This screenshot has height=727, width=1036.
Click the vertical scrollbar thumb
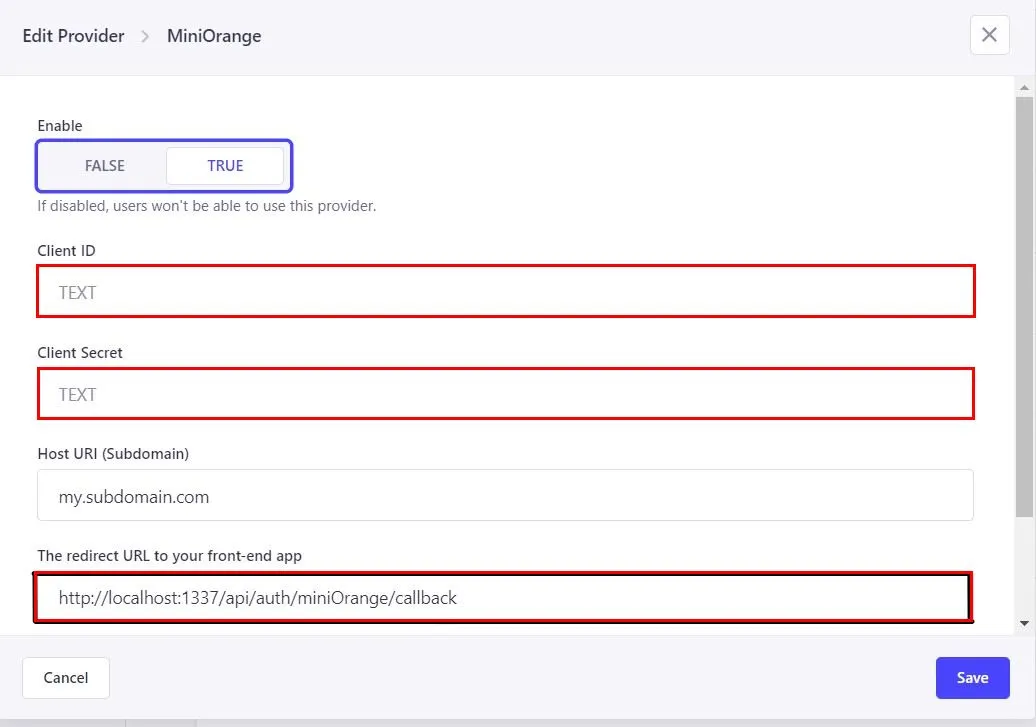(x=1024, y=307)
